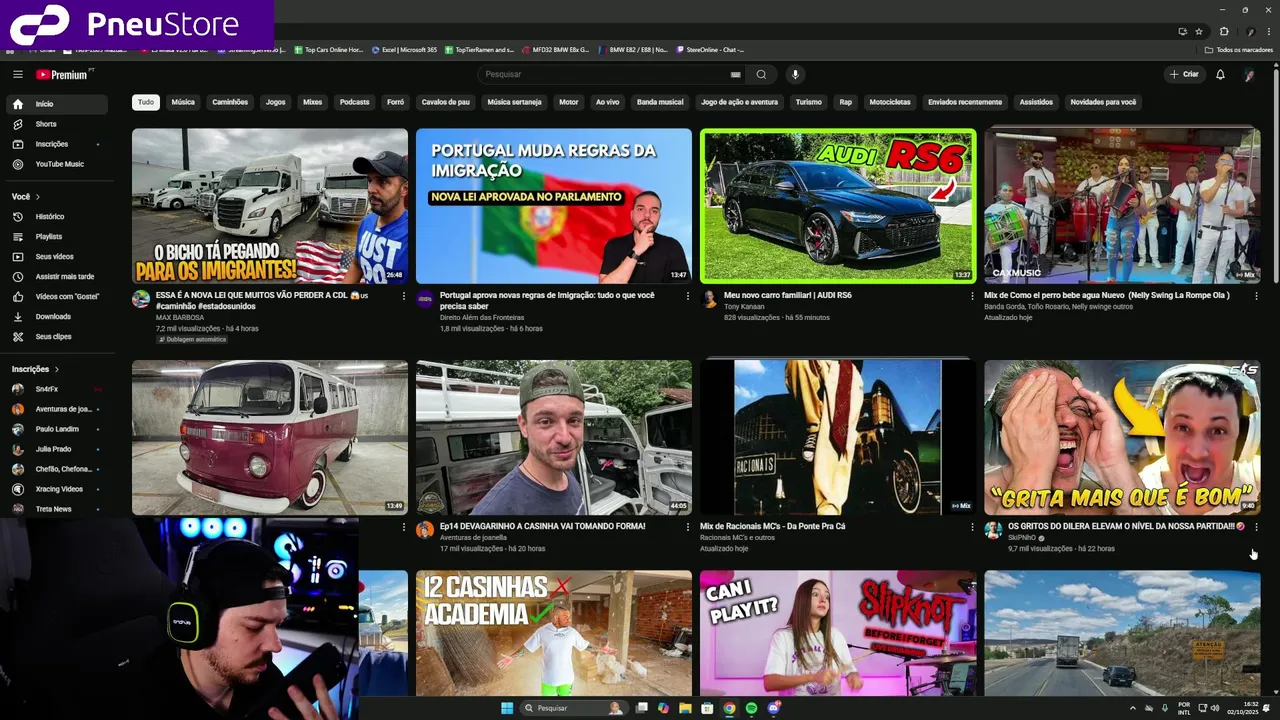The width and height of the screenshot is (1280, 720).
Task: Start voice search with microphone
Action: point(795,74)
